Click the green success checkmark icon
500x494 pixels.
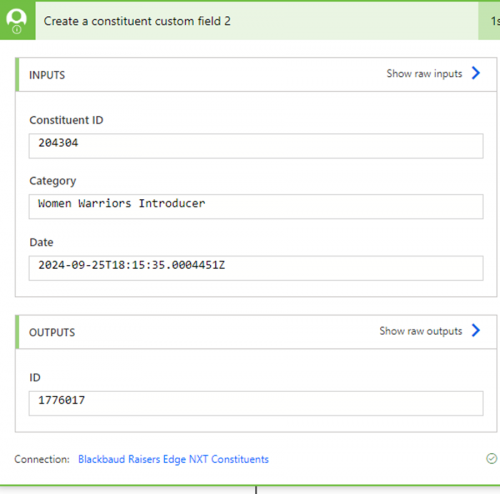click(491, 459)
